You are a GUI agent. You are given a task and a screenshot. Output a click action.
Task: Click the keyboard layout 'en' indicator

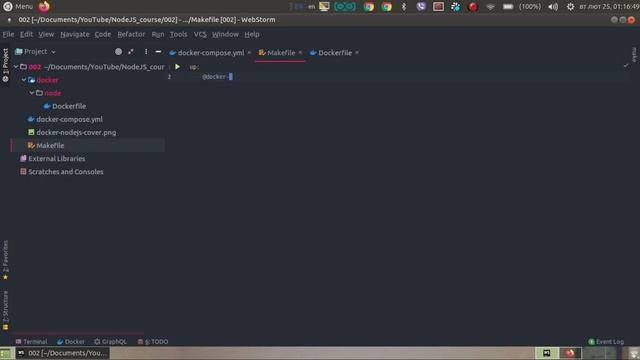311,7
